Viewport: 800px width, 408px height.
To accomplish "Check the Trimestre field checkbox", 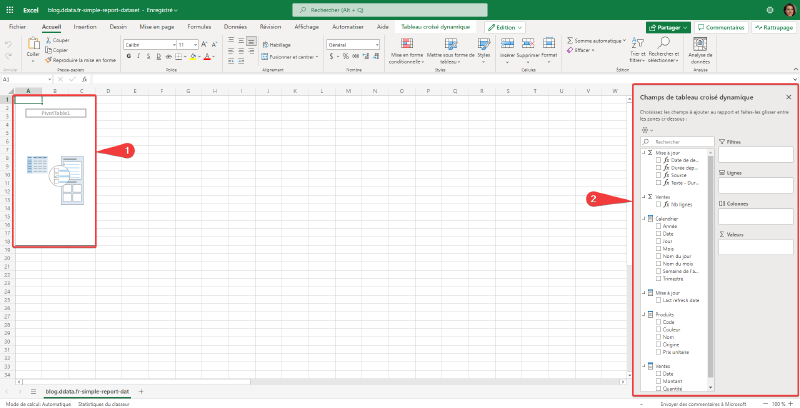I will (x=659, y=279).
